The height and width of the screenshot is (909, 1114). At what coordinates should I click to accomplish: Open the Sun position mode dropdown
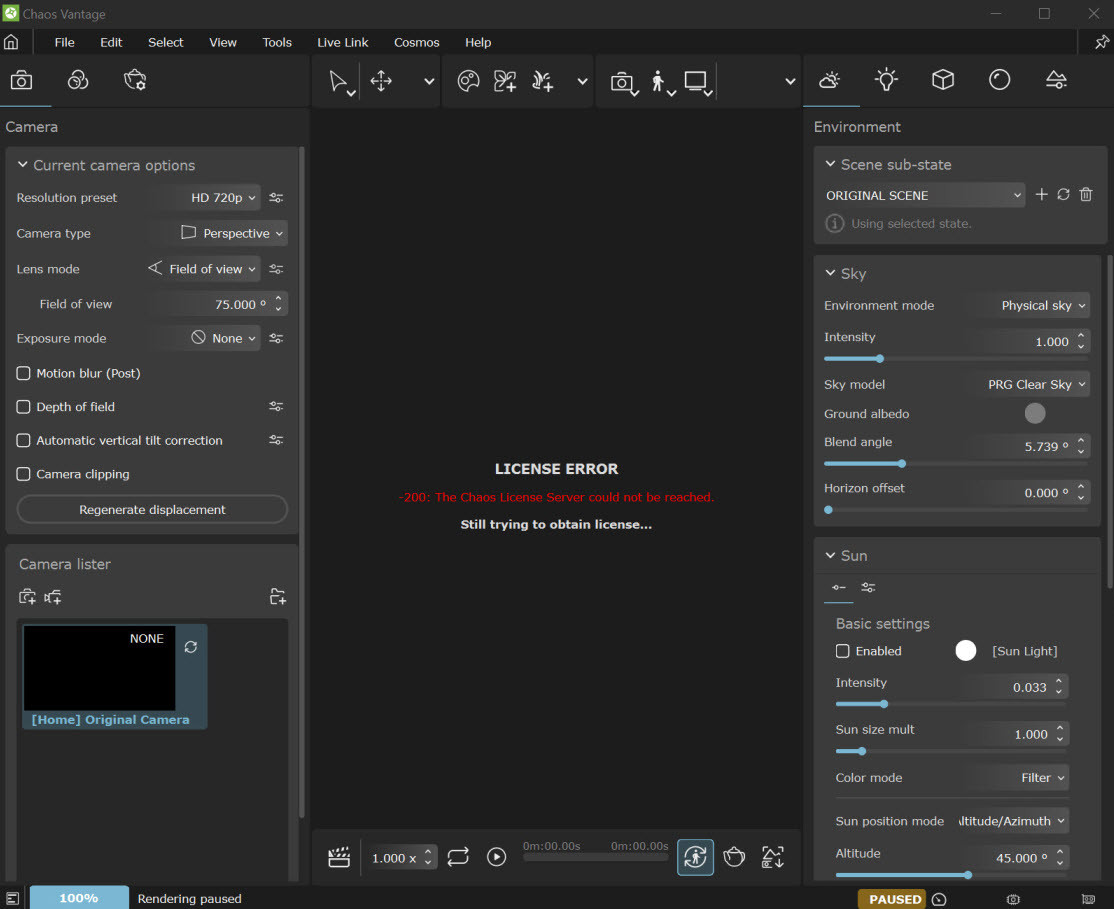pos(1012,821)
